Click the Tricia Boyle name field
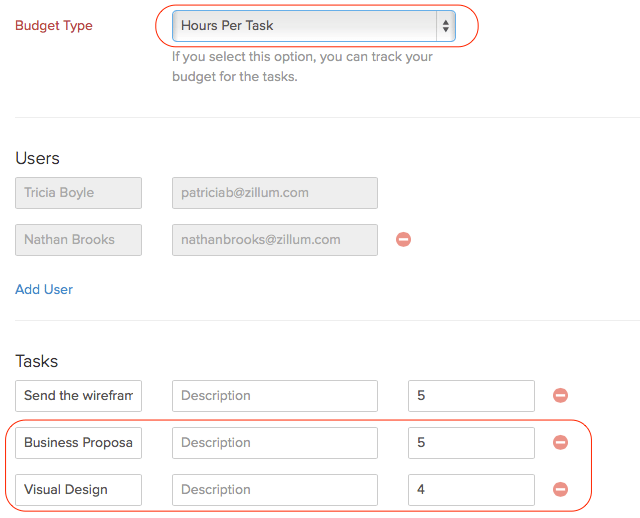 pyautogui.click(x=78, y=193)
